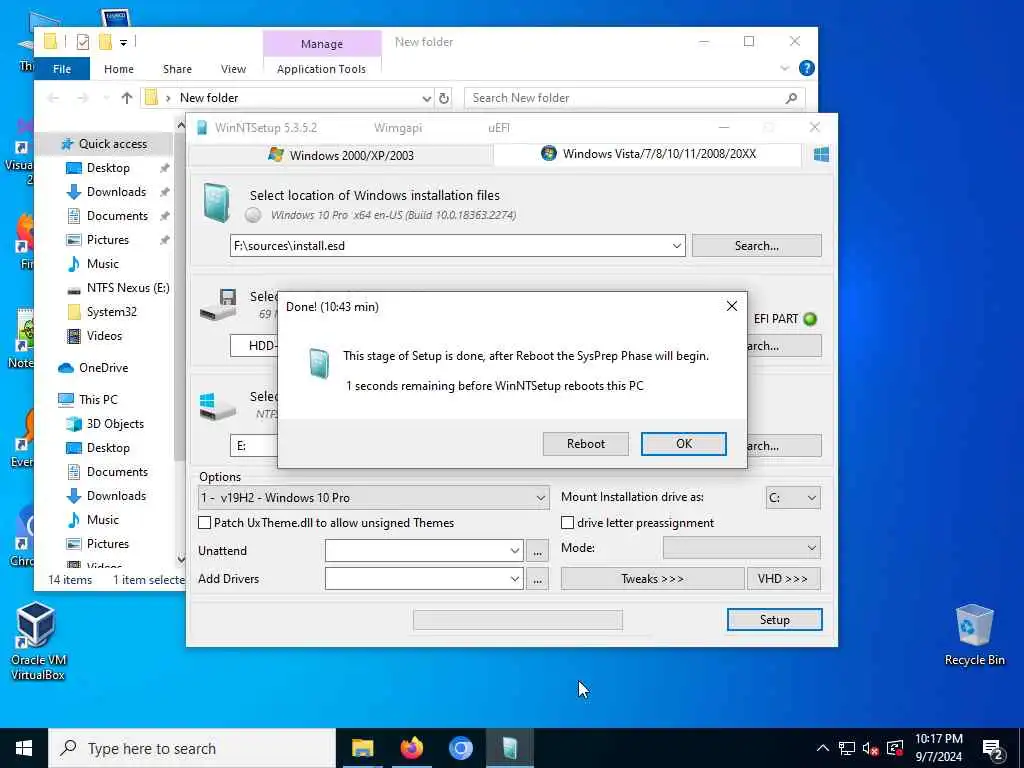Open Downloads under Quick access
Screen dimensions: 1024x768
116,191
